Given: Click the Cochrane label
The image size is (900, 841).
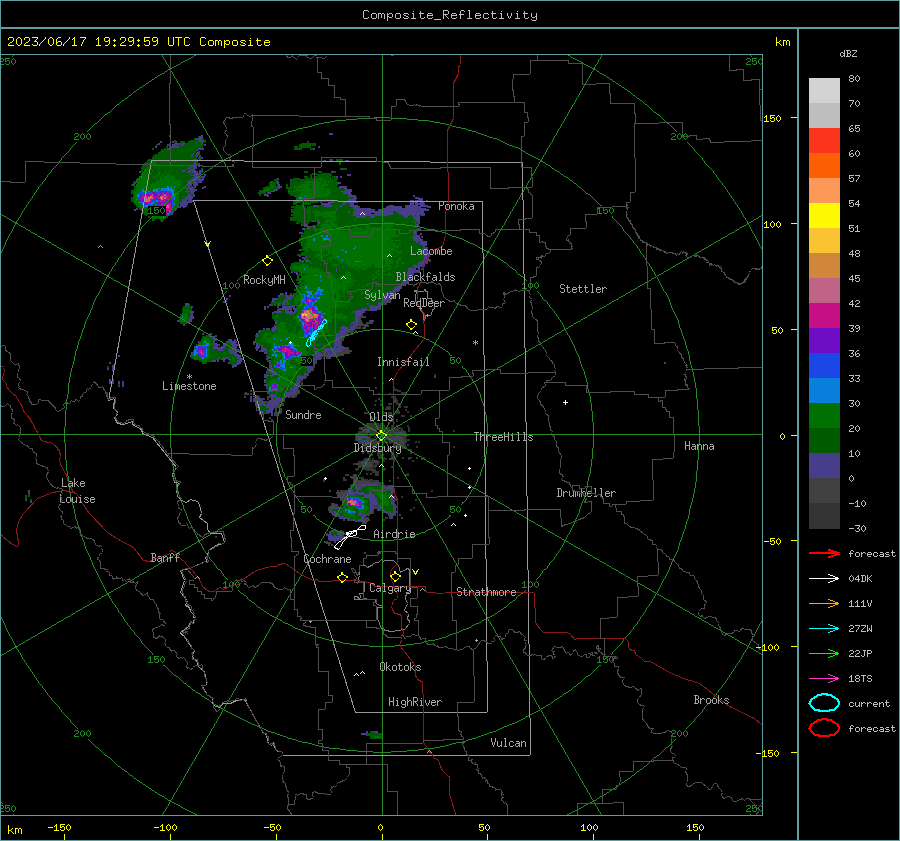Looking at the screenshot, I should coord(327,559).
